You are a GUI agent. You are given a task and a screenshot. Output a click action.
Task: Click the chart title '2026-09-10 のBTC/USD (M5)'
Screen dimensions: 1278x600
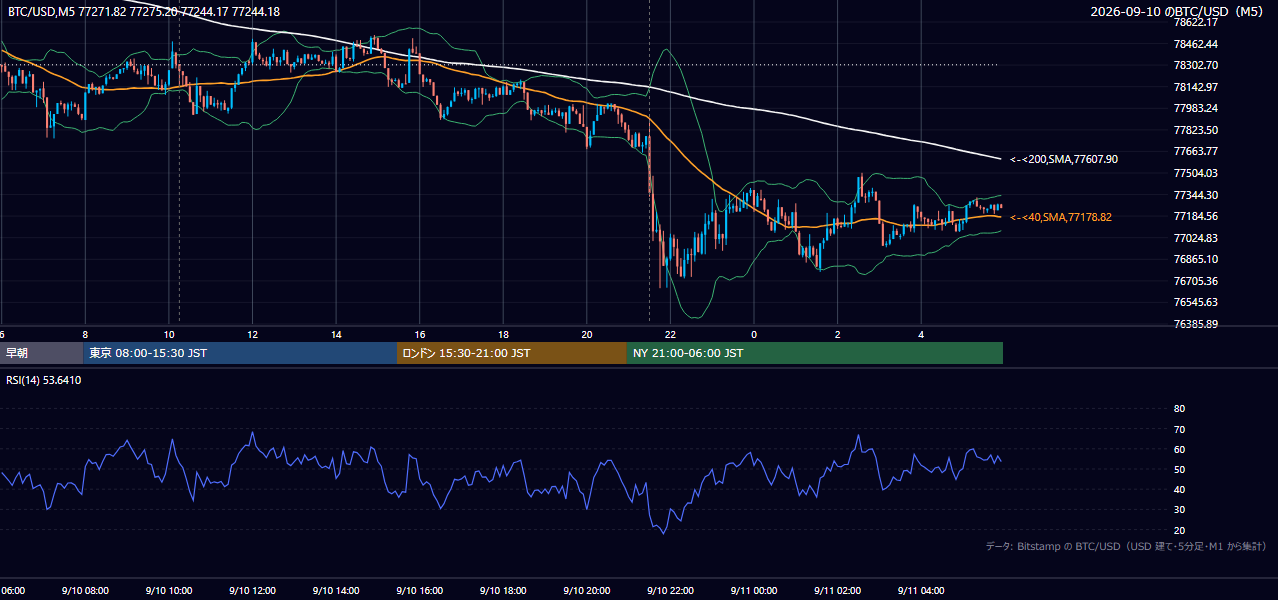[x=1174, y=11]
